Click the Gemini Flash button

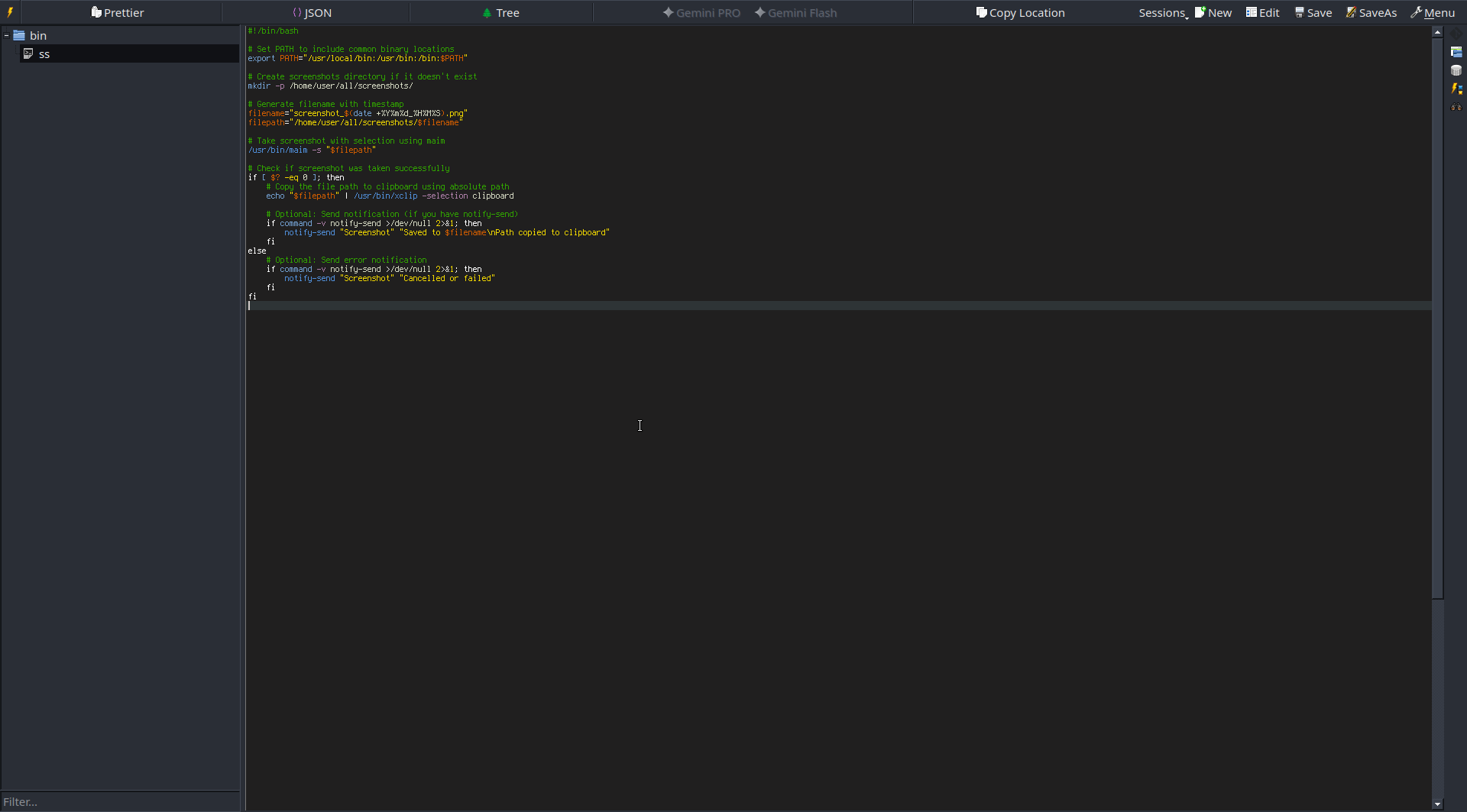click(x=795, y=12)
